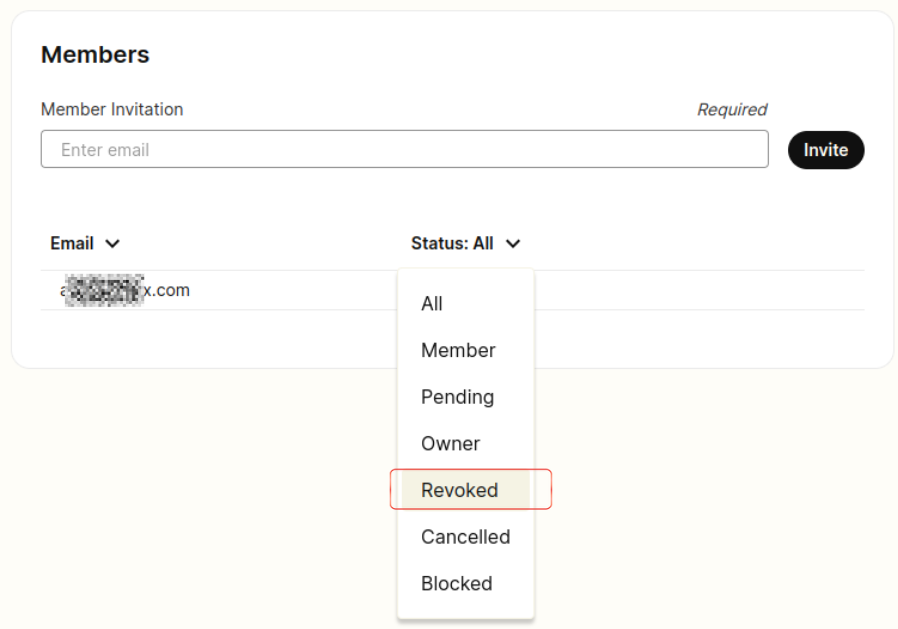This screenshot has width=898, height=629.
Task: Click the chevron icon beside Email header
Action: [x=113, y=243]
